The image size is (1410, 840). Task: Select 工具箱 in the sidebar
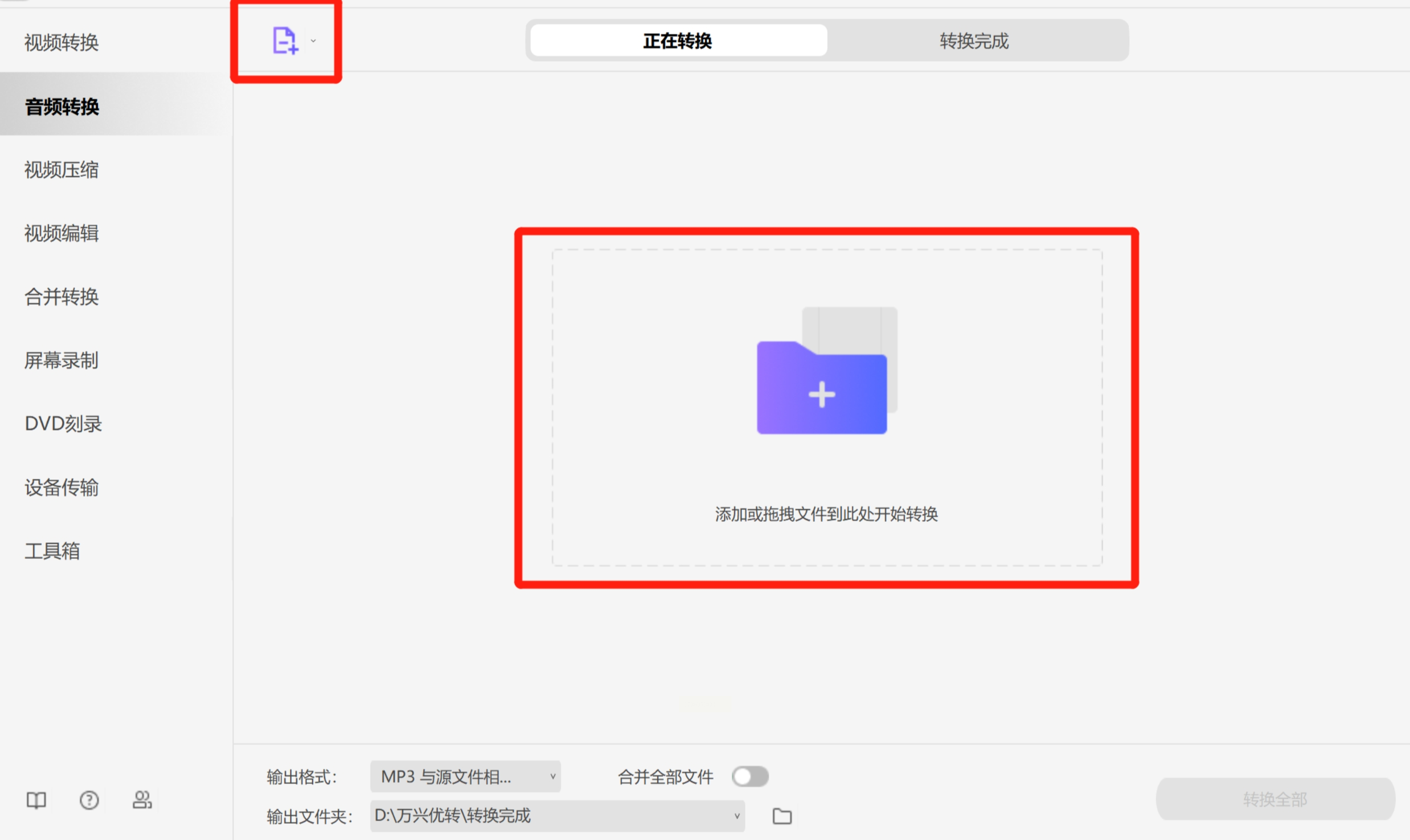click(53, 550)
